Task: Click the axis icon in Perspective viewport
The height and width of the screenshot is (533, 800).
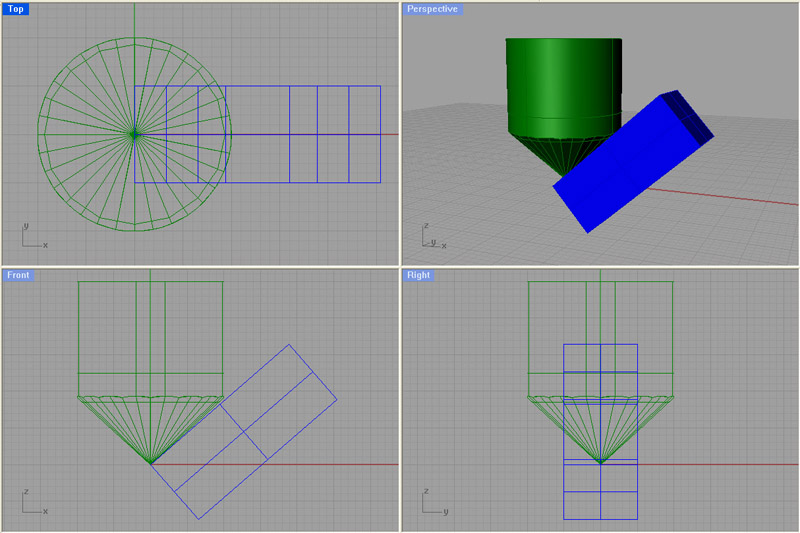Action: point(434,236)
